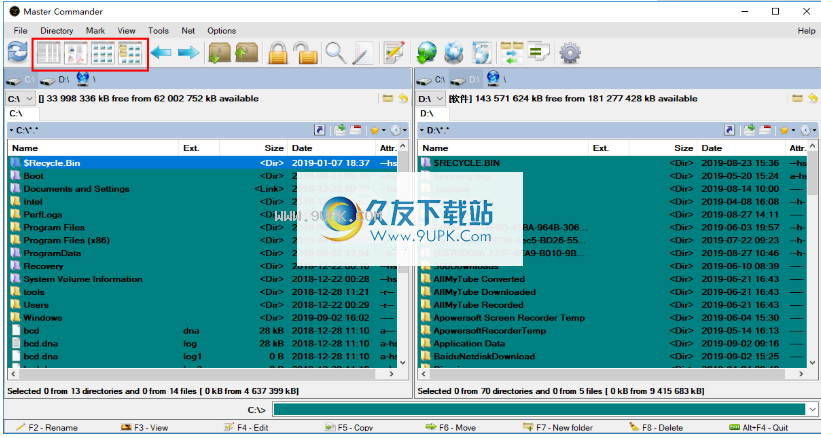Click the globe with green download arrow icon
Image resolution: width=821 pixels, height=438 pixels.
pyautogui.click(x=427, y=53)
